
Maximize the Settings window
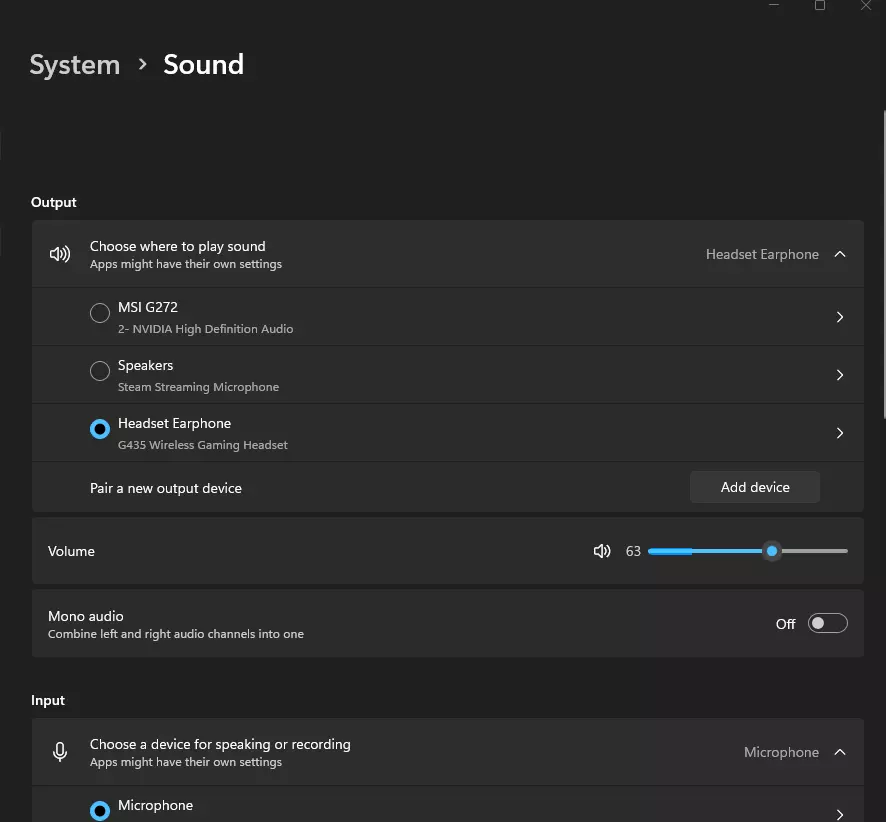tap(820, 6)
